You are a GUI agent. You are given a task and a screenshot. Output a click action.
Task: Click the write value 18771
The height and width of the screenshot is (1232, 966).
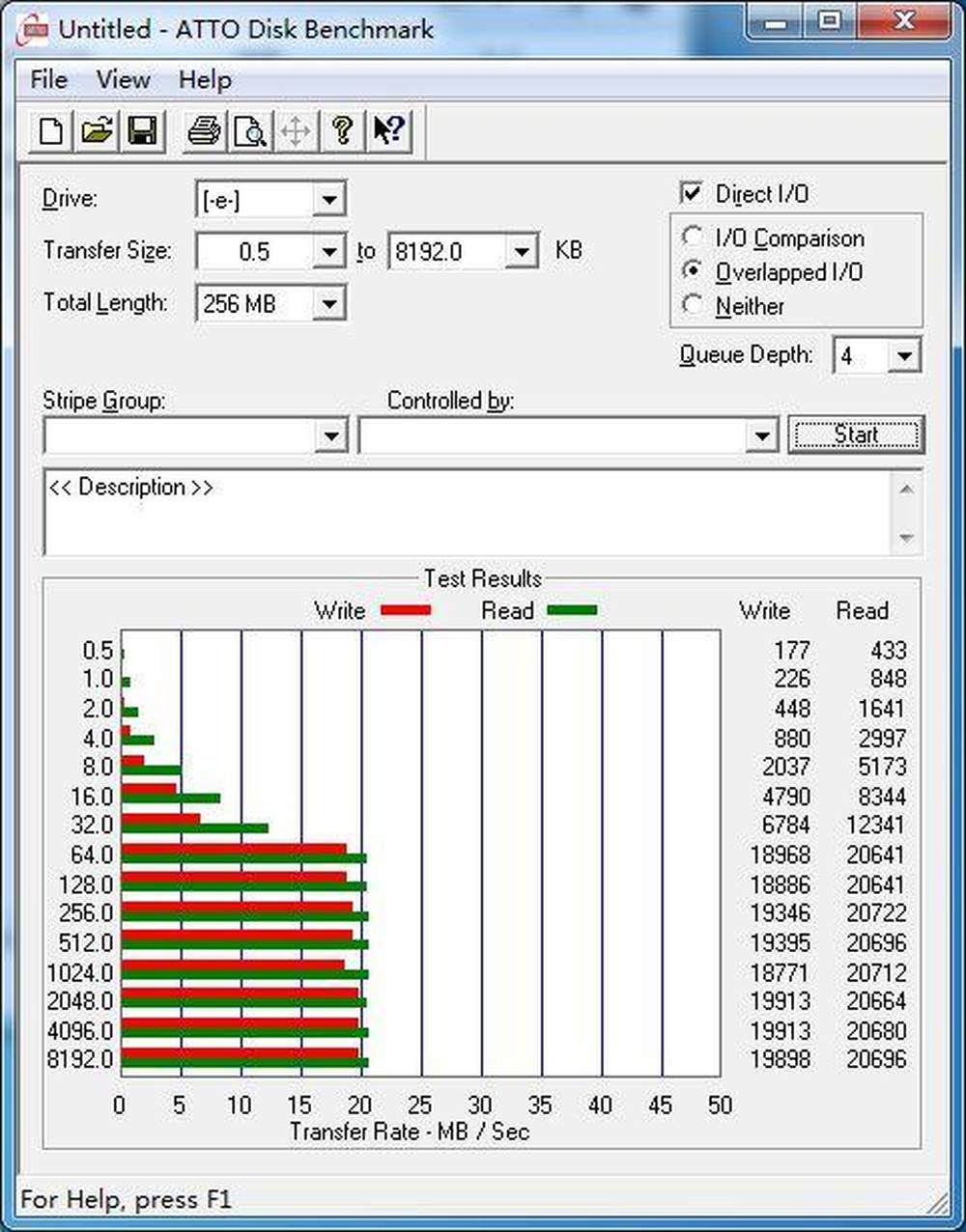pos(780,972)
